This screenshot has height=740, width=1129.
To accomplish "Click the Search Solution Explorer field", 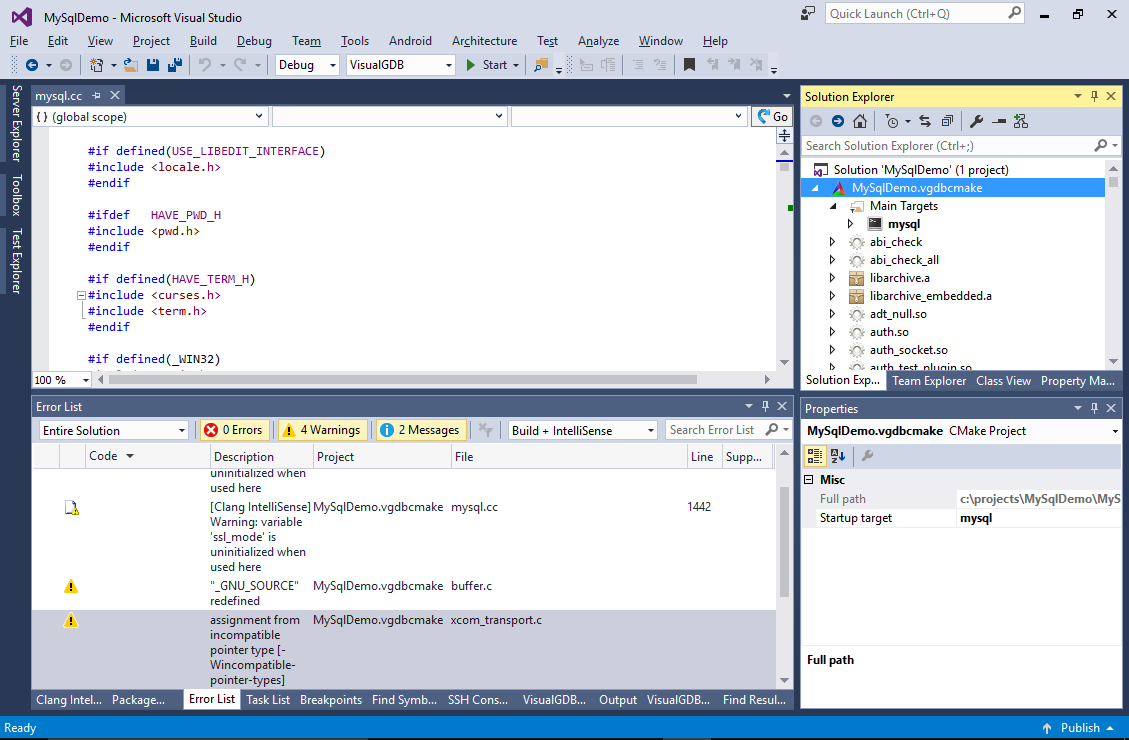I will (961, 145).
